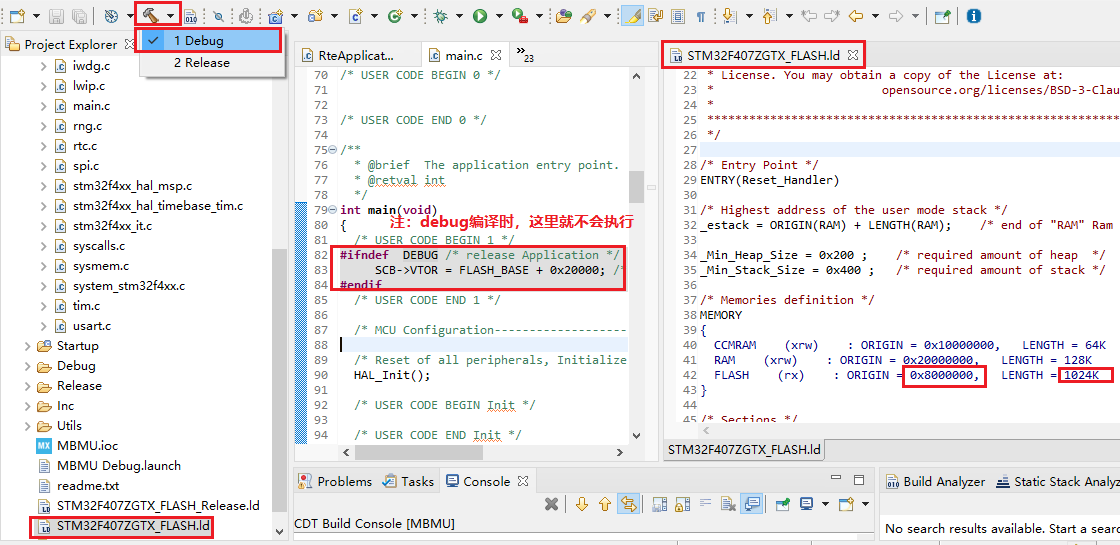Viewport: 1120px width, 545px height.
Task: Expand the Inc folder
Action: point(27,406)
